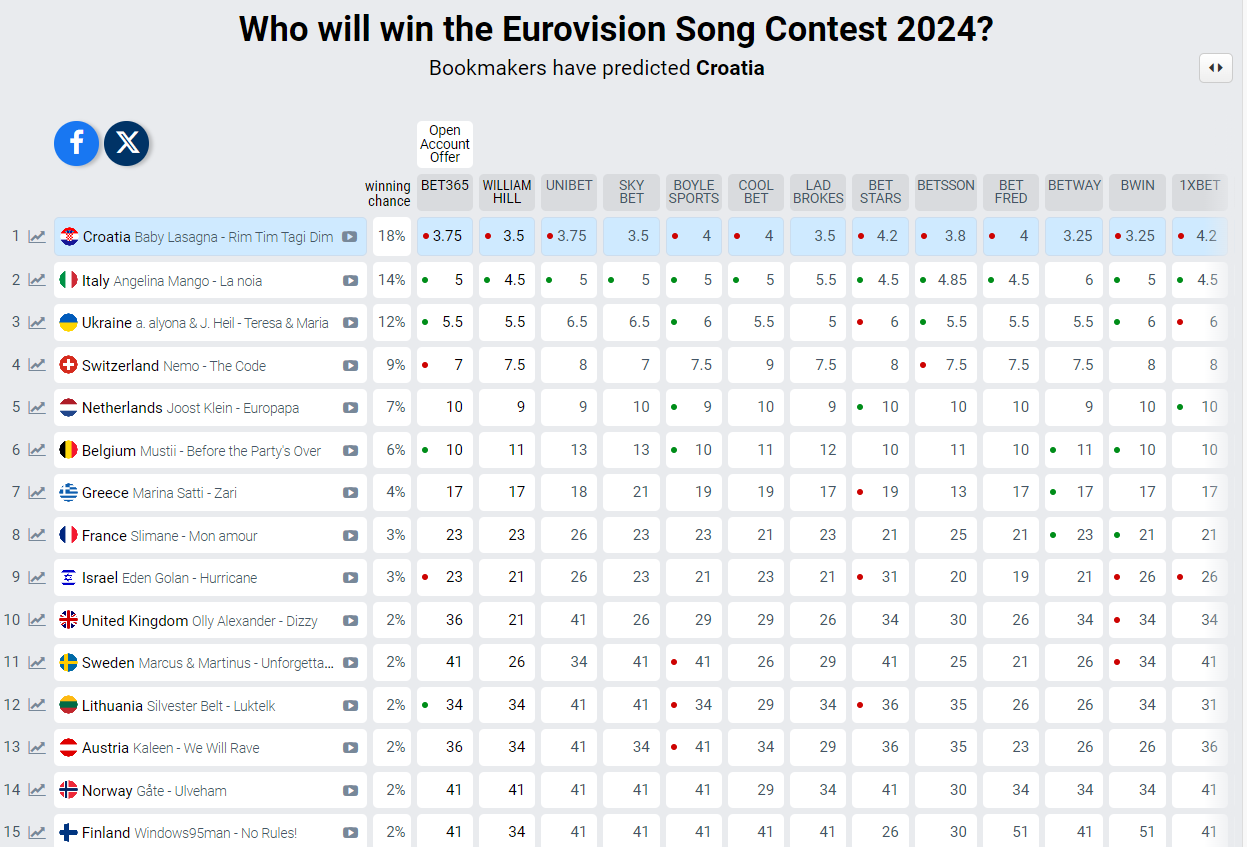Screen dimensions: 1247x847
Task: Click the Open Account Offer label
Action: (445, 144)
